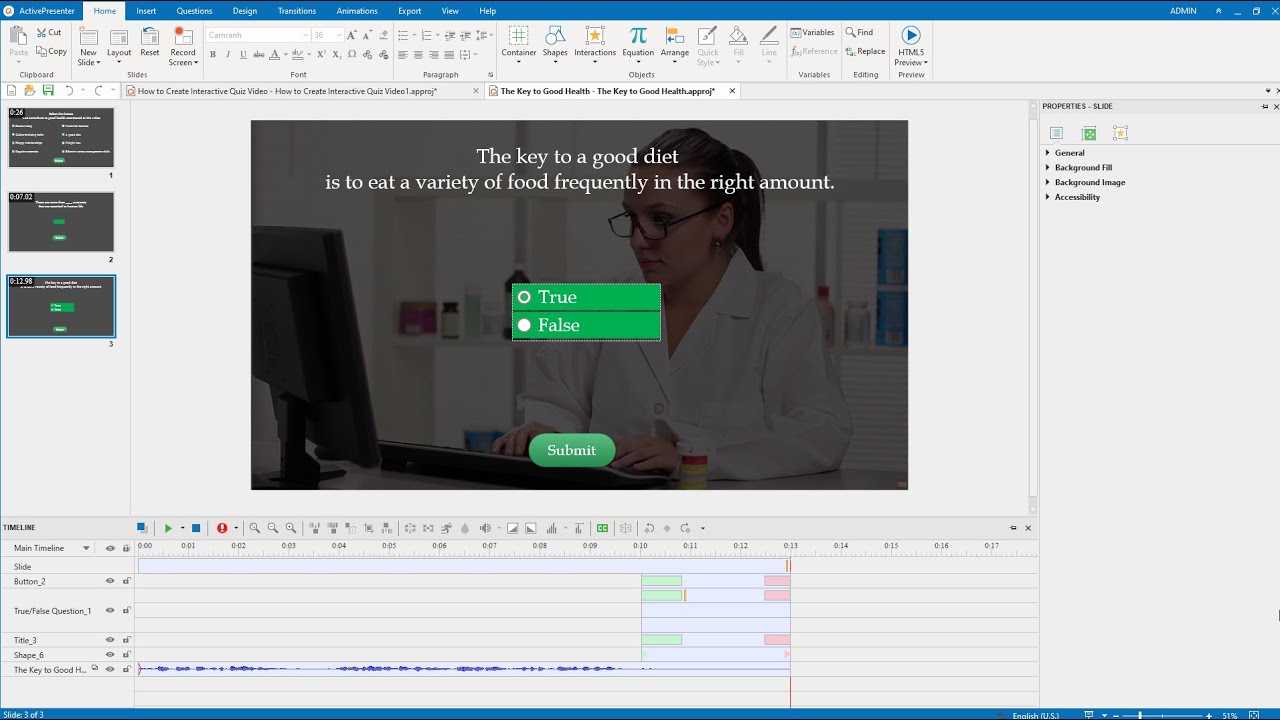Click the Copy icon in Clipboard group
The image size is (1280, 720).
click(42, 51)
